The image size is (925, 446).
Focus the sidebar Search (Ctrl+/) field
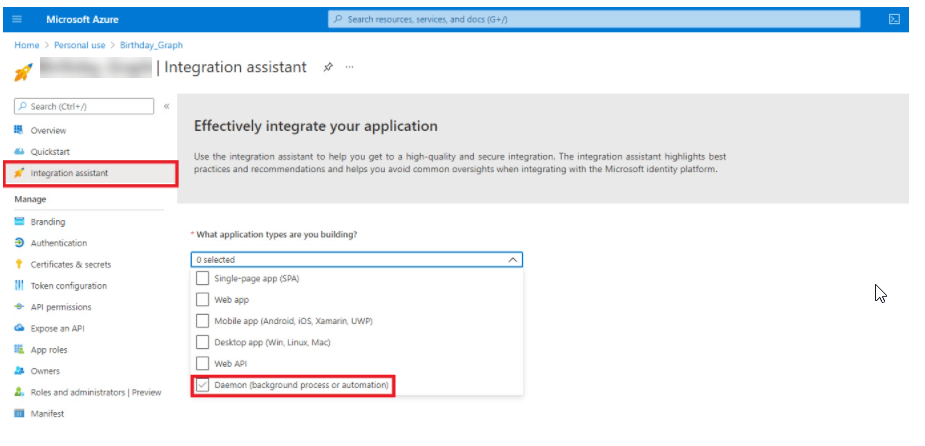(x=84, y=106)
